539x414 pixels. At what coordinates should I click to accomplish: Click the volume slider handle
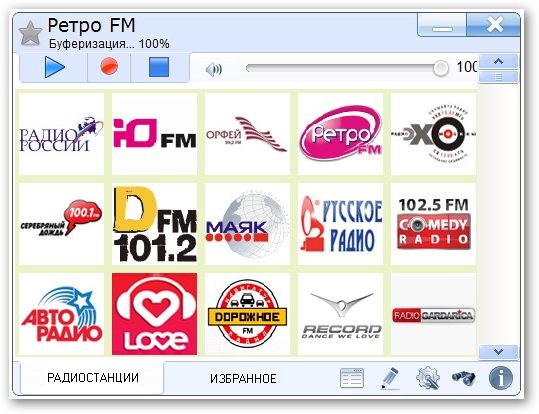[x=441, y=68]
